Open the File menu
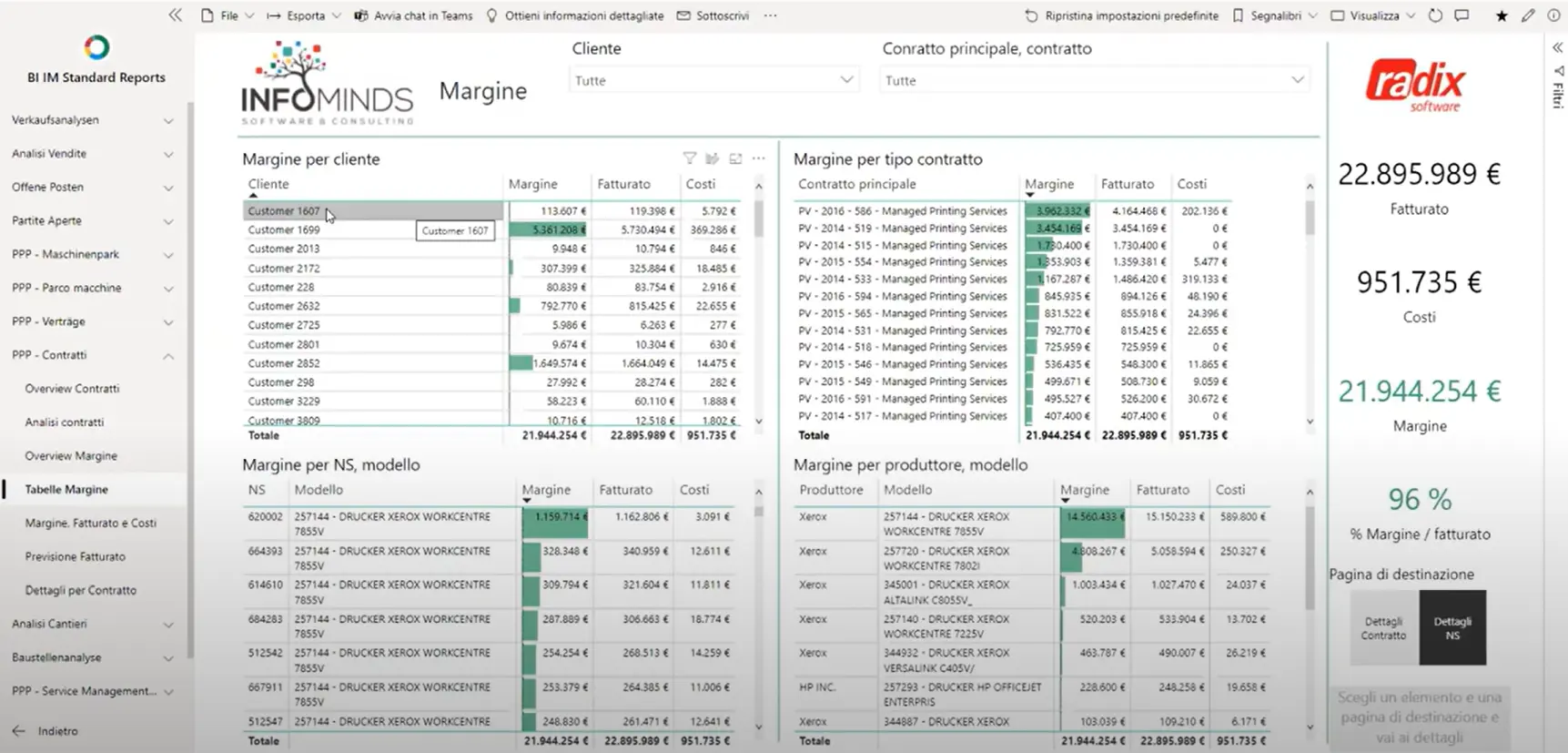 228,15
